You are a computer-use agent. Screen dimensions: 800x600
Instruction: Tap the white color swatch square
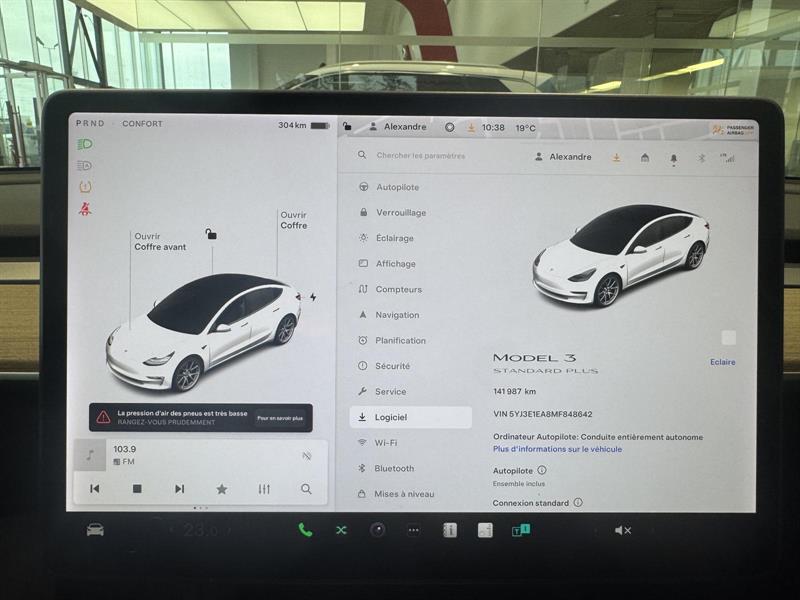(x=729, y=337)
